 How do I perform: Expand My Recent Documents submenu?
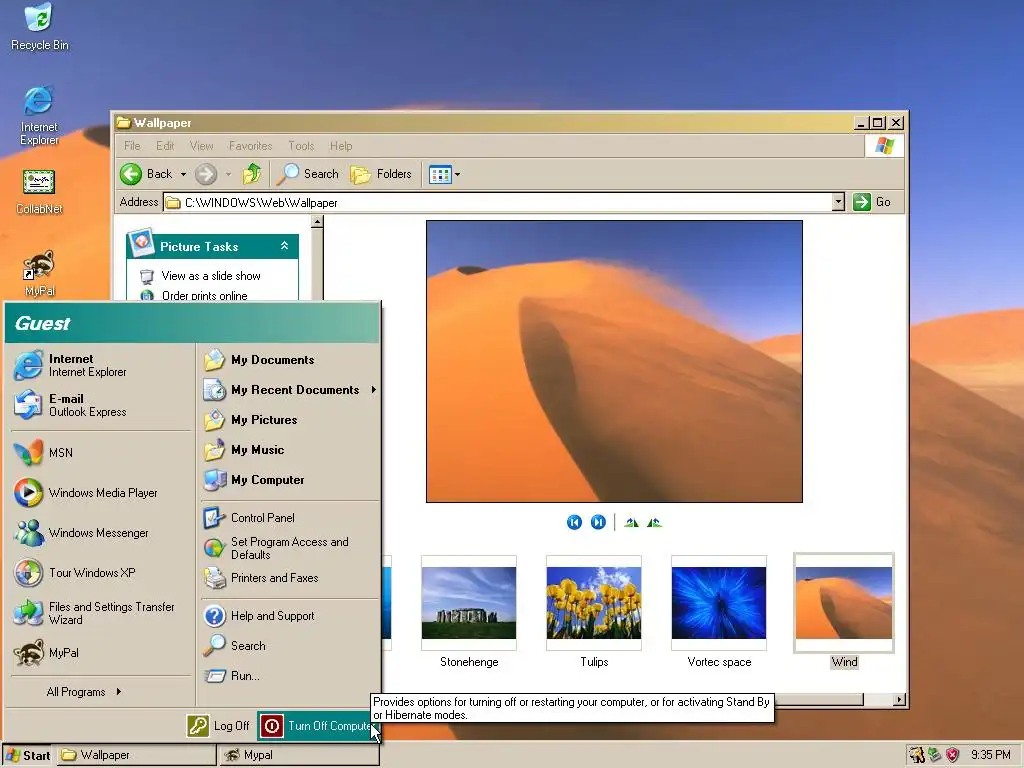coord(290,390)
